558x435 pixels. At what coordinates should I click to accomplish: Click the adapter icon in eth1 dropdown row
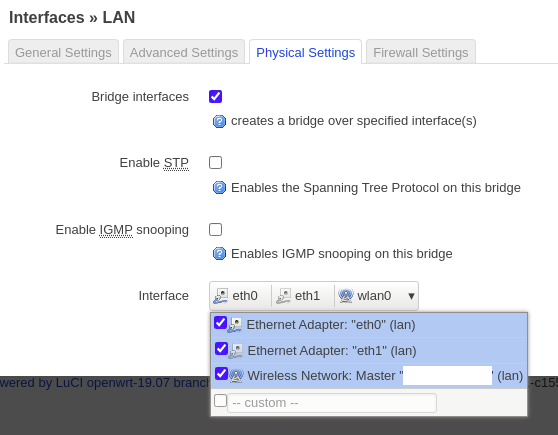tap(236, 351)
